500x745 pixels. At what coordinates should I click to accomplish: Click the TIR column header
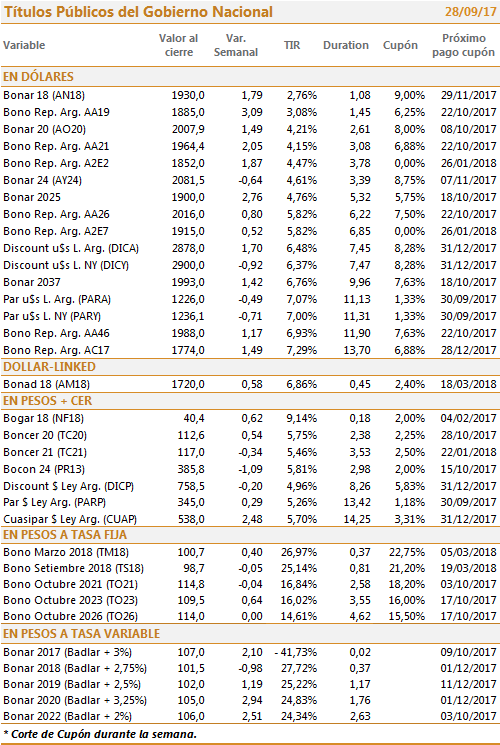[292, 45]
